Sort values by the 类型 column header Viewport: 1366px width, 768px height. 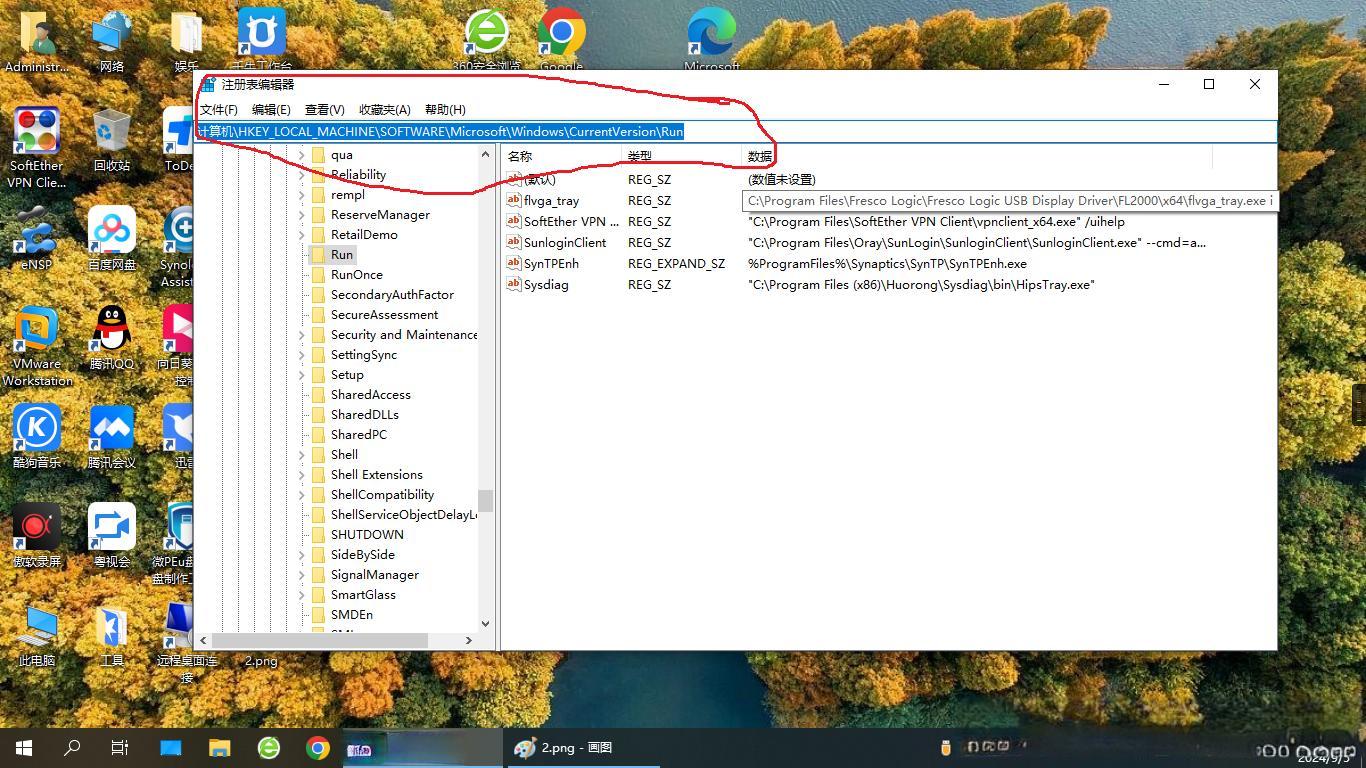(682, 157)
